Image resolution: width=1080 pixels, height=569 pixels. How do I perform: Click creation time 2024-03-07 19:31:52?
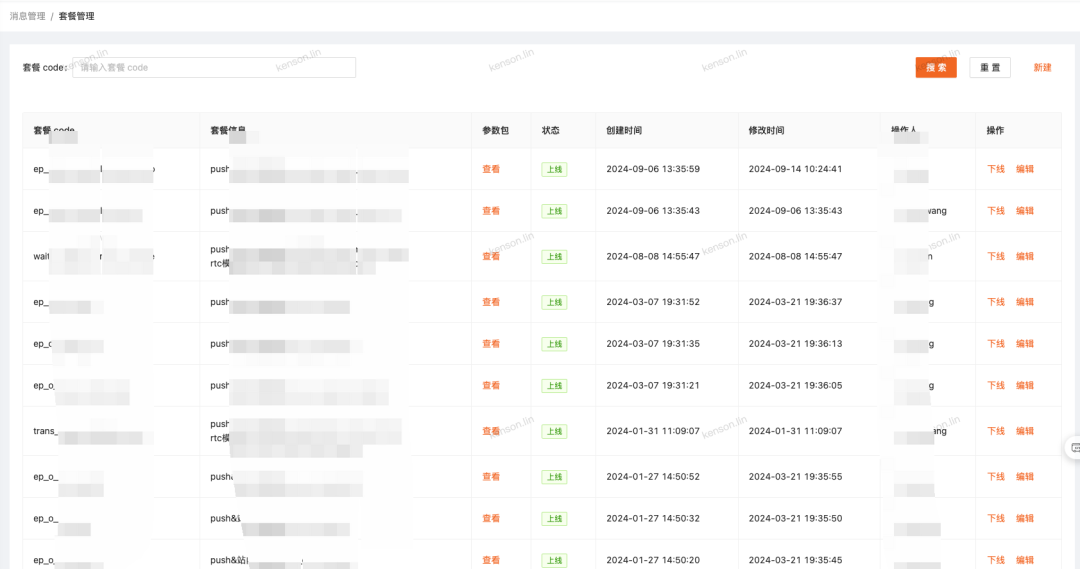653,302
